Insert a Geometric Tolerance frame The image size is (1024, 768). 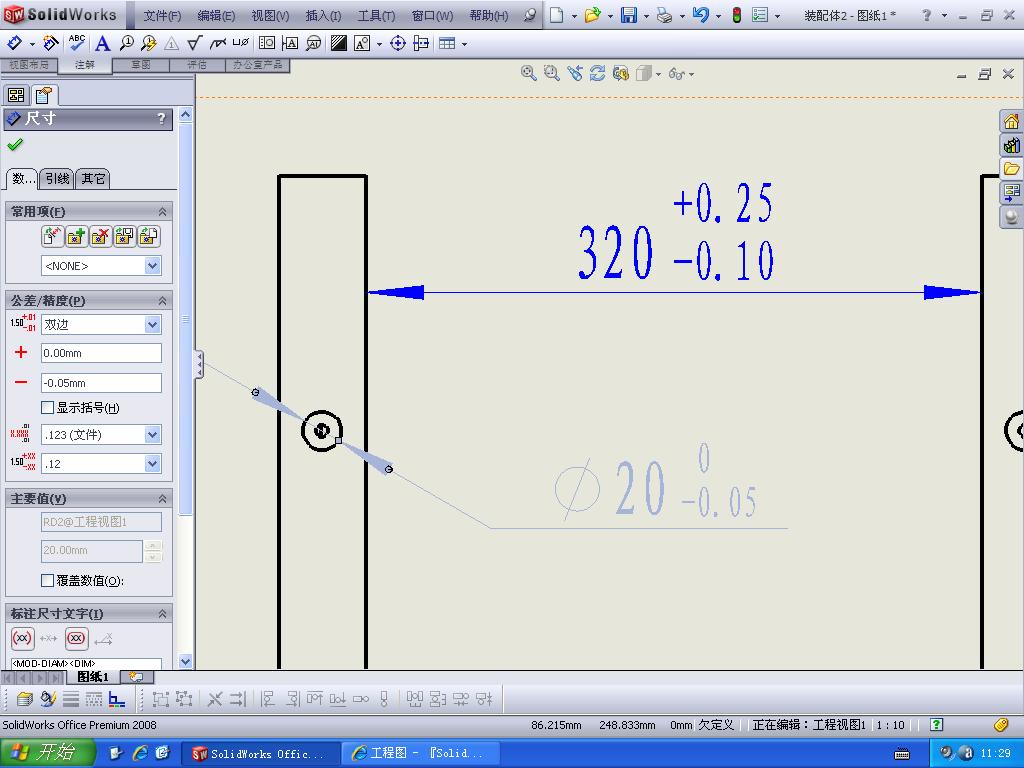(x=267, y=43)
